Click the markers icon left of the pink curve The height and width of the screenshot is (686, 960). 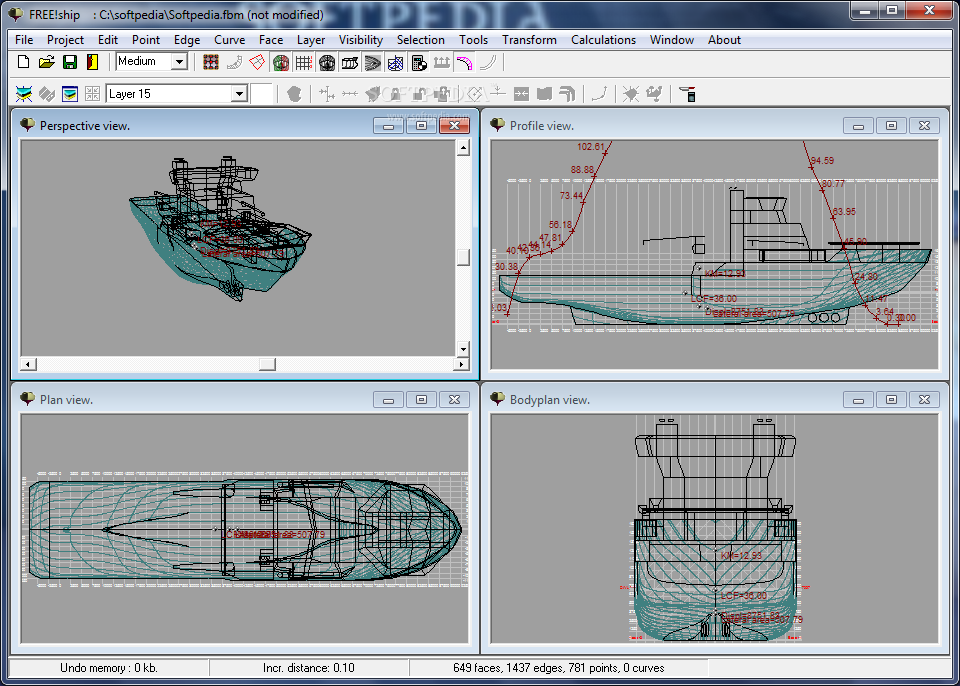tap(442, 62)
